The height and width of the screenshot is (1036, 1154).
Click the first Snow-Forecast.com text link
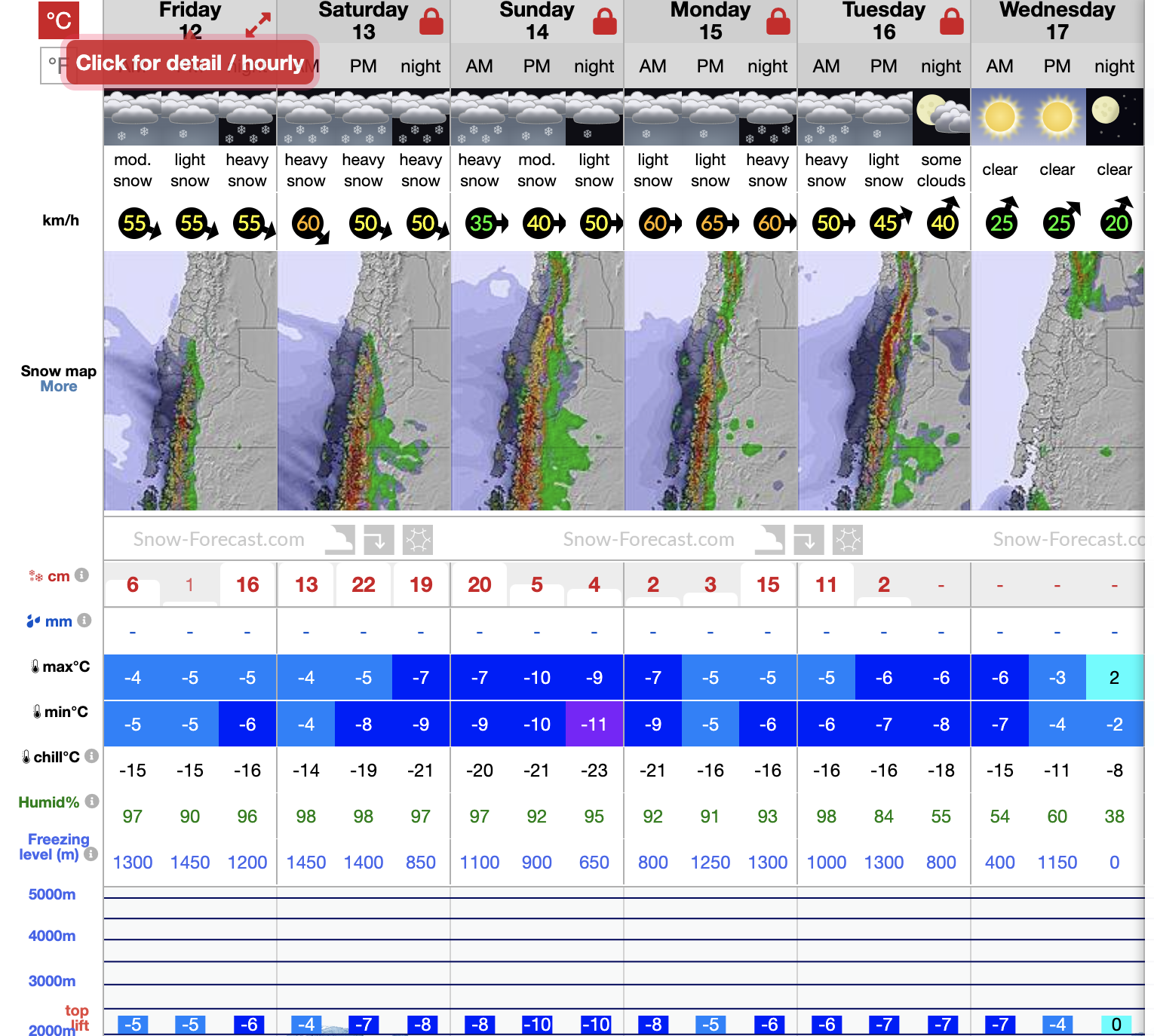[219, 540]
